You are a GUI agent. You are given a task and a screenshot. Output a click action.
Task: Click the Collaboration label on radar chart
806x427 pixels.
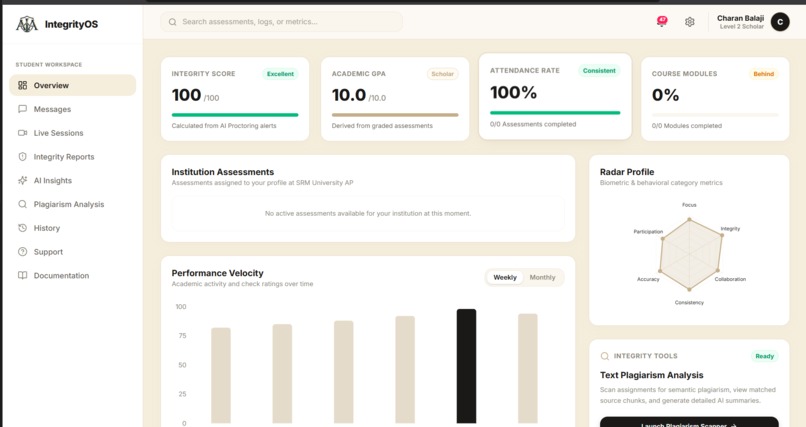coord(730,279)
